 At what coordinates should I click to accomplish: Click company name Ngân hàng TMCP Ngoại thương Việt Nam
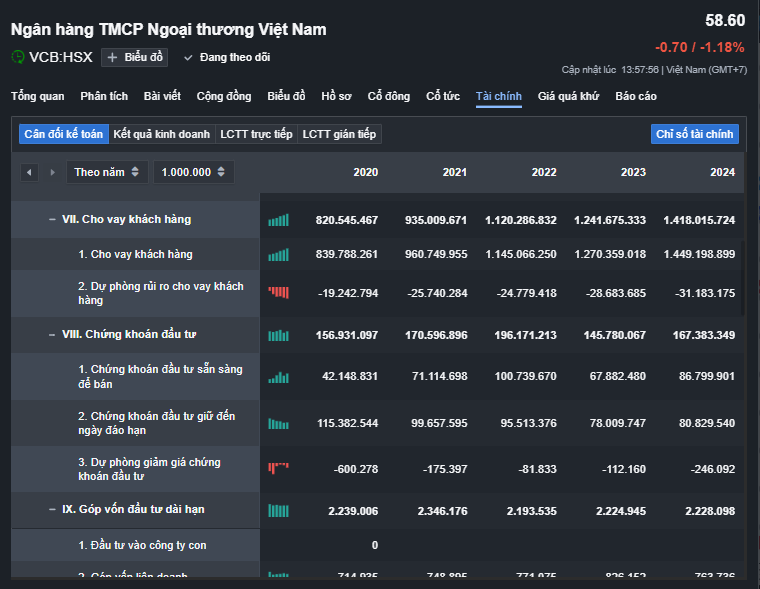[x=169, y=30]
